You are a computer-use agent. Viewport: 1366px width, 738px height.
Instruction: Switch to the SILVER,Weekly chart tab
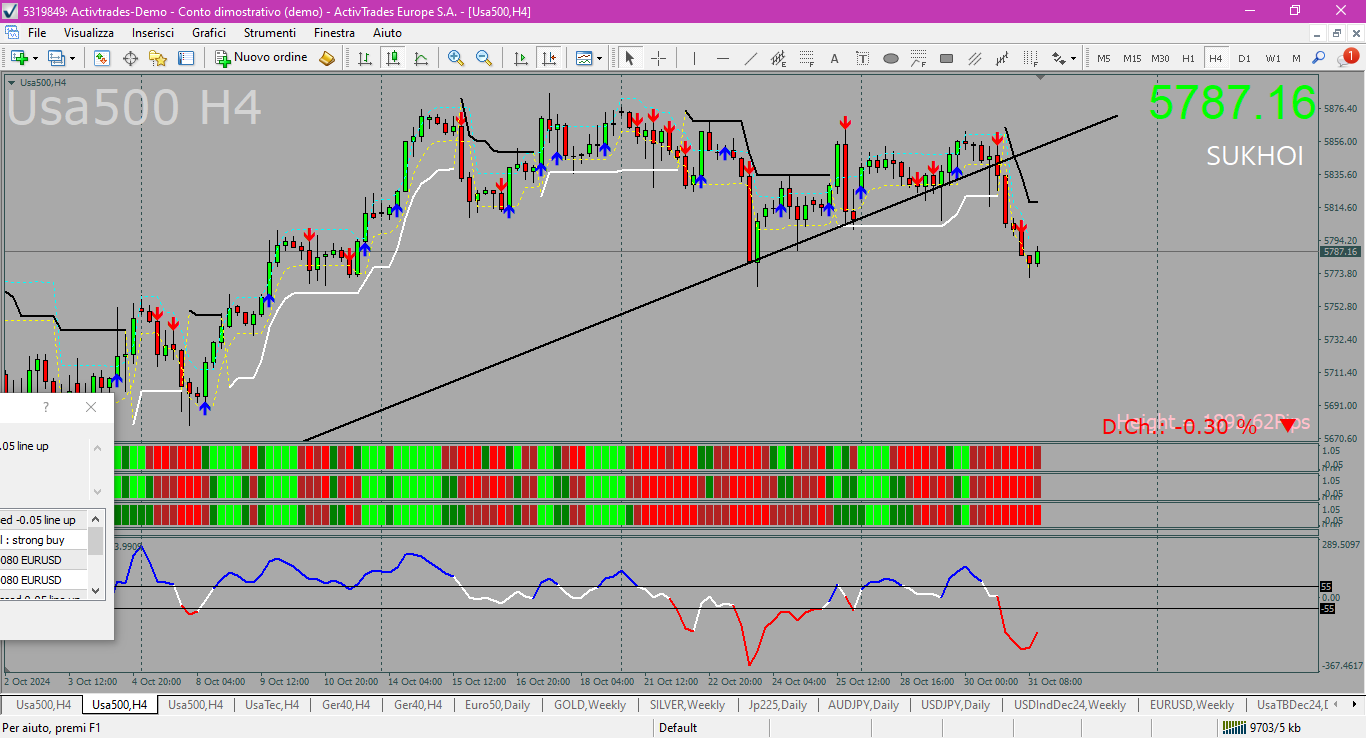pos(687,705)
